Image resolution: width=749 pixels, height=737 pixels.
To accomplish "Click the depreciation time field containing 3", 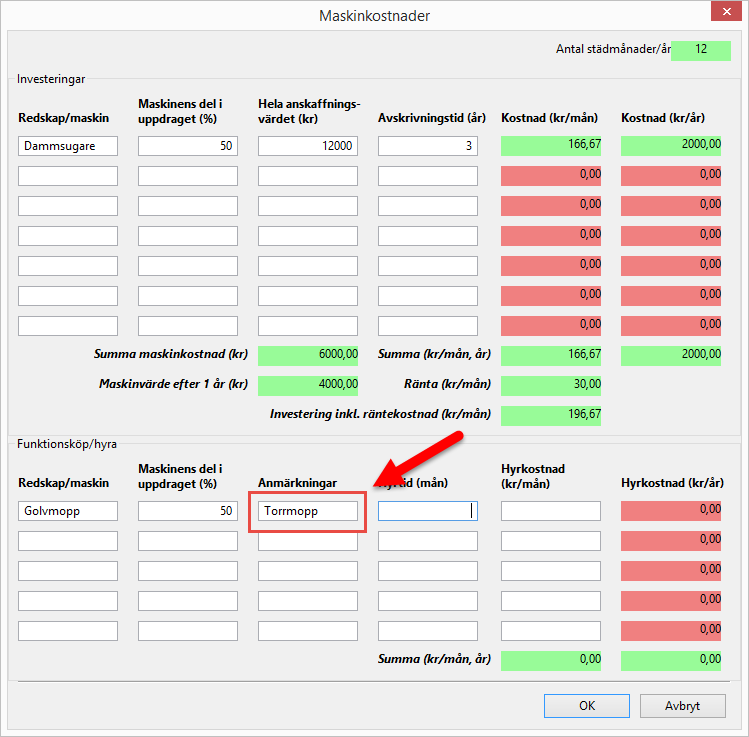I will click(427, 146).
